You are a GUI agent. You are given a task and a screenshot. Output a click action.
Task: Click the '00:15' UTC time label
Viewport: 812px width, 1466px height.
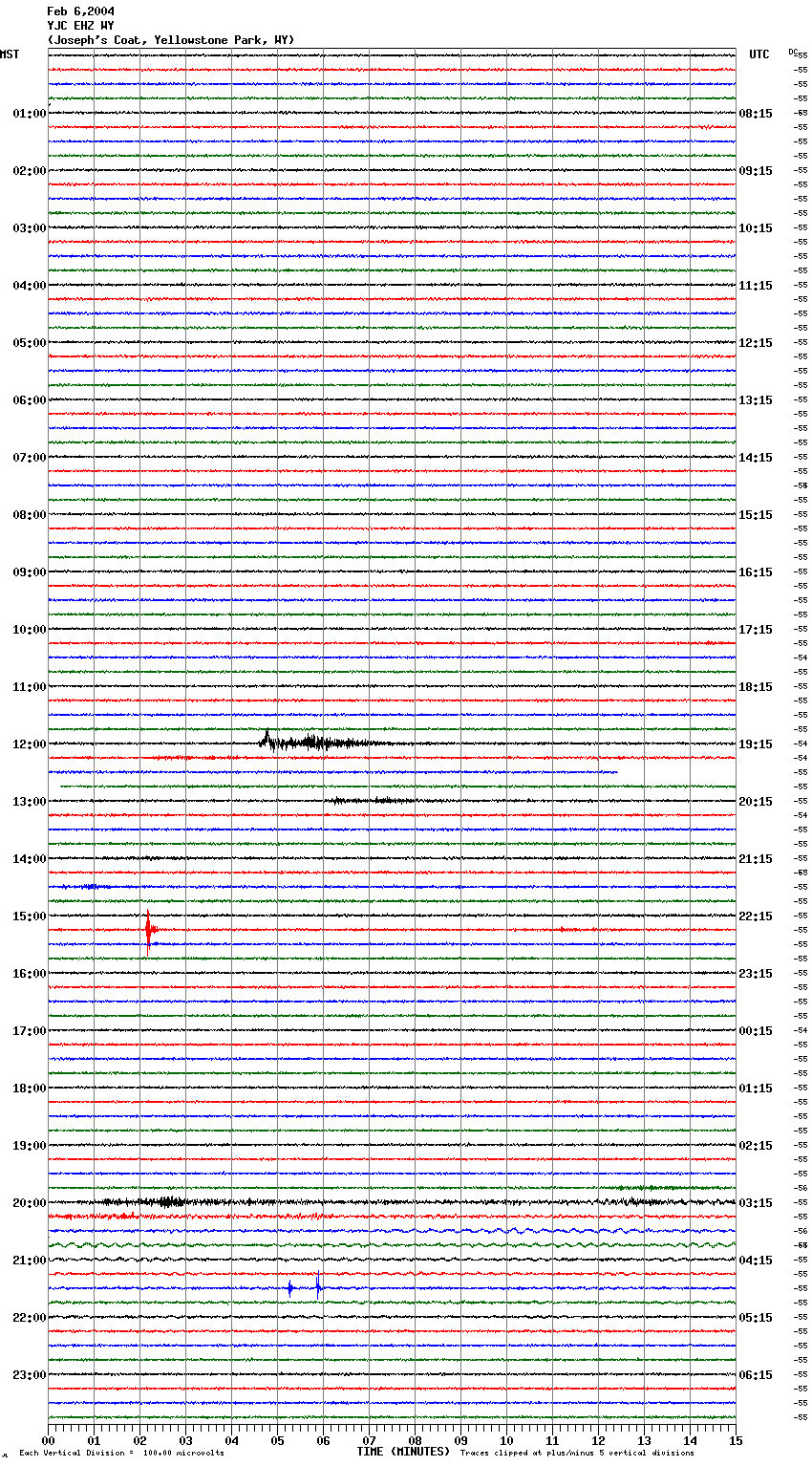(756, 1031)
